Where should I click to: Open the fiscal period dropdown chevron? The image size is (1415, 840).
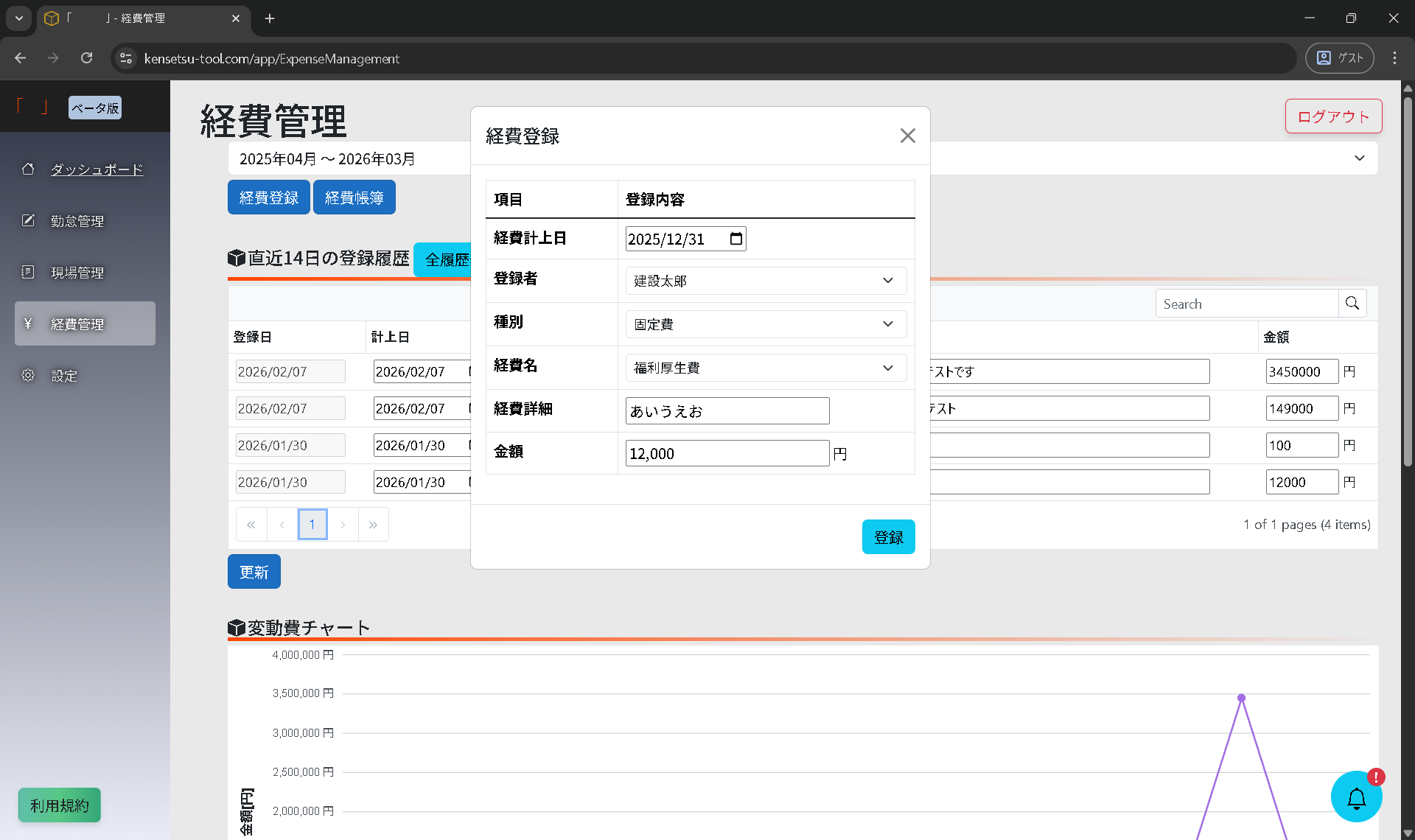(x=1360, y=158)
